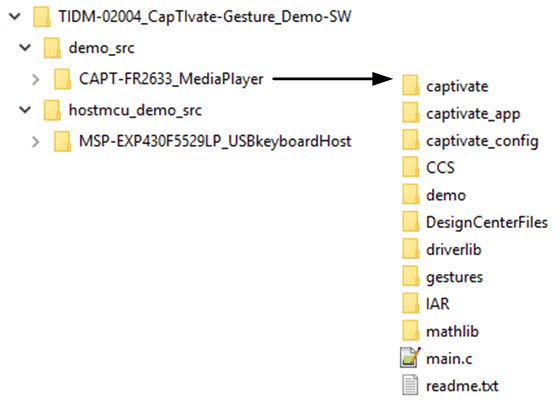The height and width of the screenshot is (404, 560).
Task: Select the demo folder name
Action: (x=446, y=195)
